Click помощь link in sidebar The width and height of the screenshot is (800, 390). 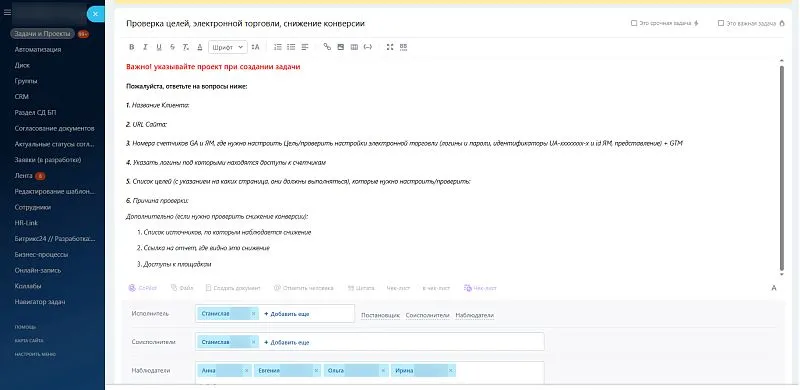tap(25, 327)
